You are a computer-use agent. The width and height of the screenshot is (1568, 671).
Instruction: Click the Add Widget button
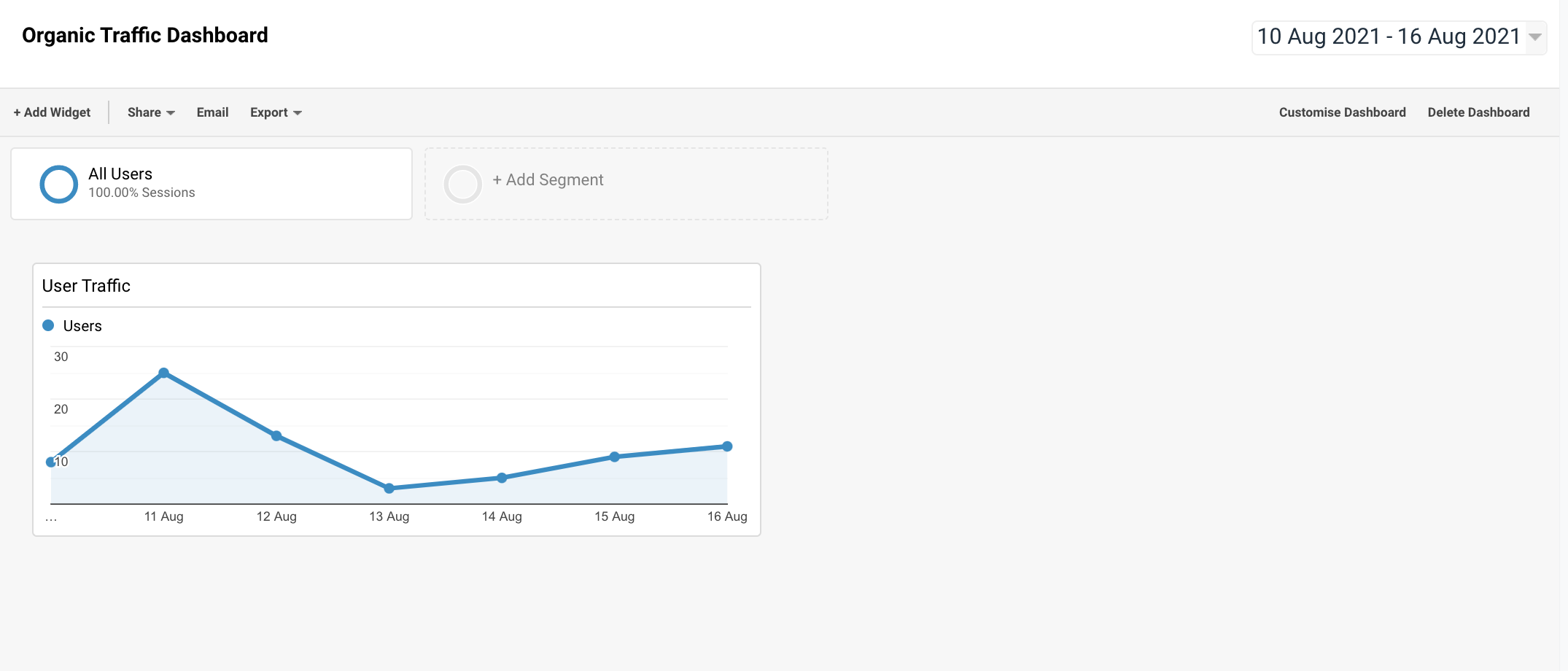coord(51,112)
